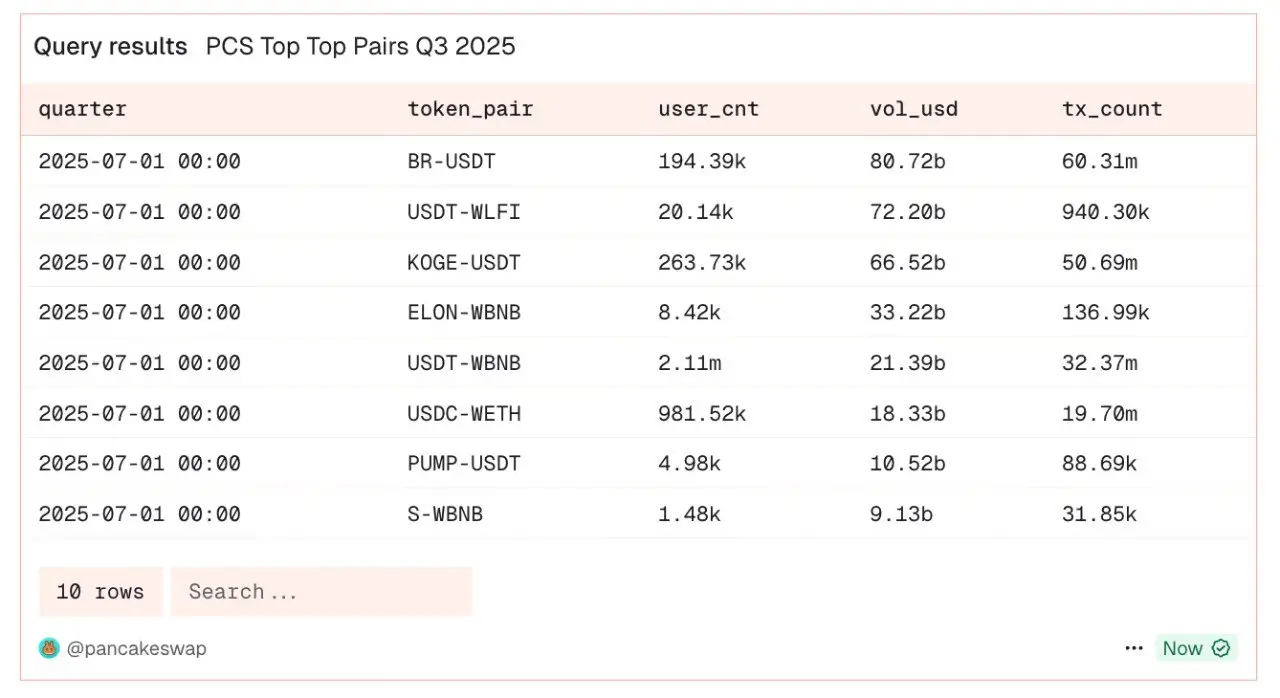Sort by the tx_count column header
The width and height of the screenshot is (1280, 698).
point(1112,109)
